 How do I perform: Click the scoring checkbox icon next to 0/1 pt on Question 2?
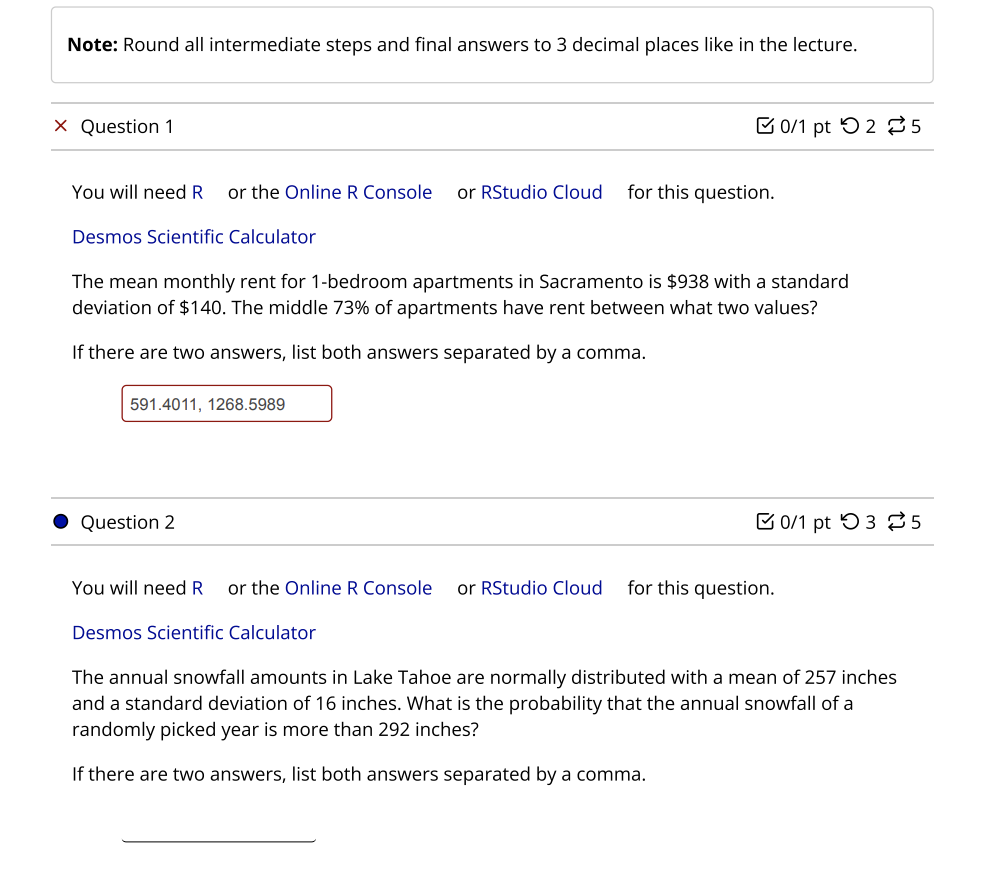pyautogui.click(x=766, y=522)
